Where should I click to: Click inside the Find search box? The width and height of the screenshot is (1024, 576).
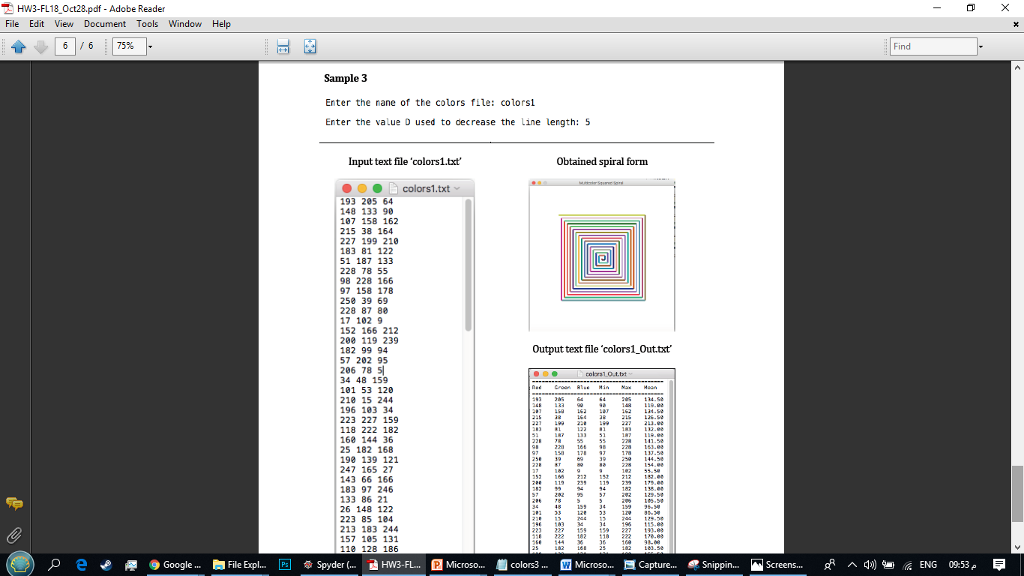point(935,45)
